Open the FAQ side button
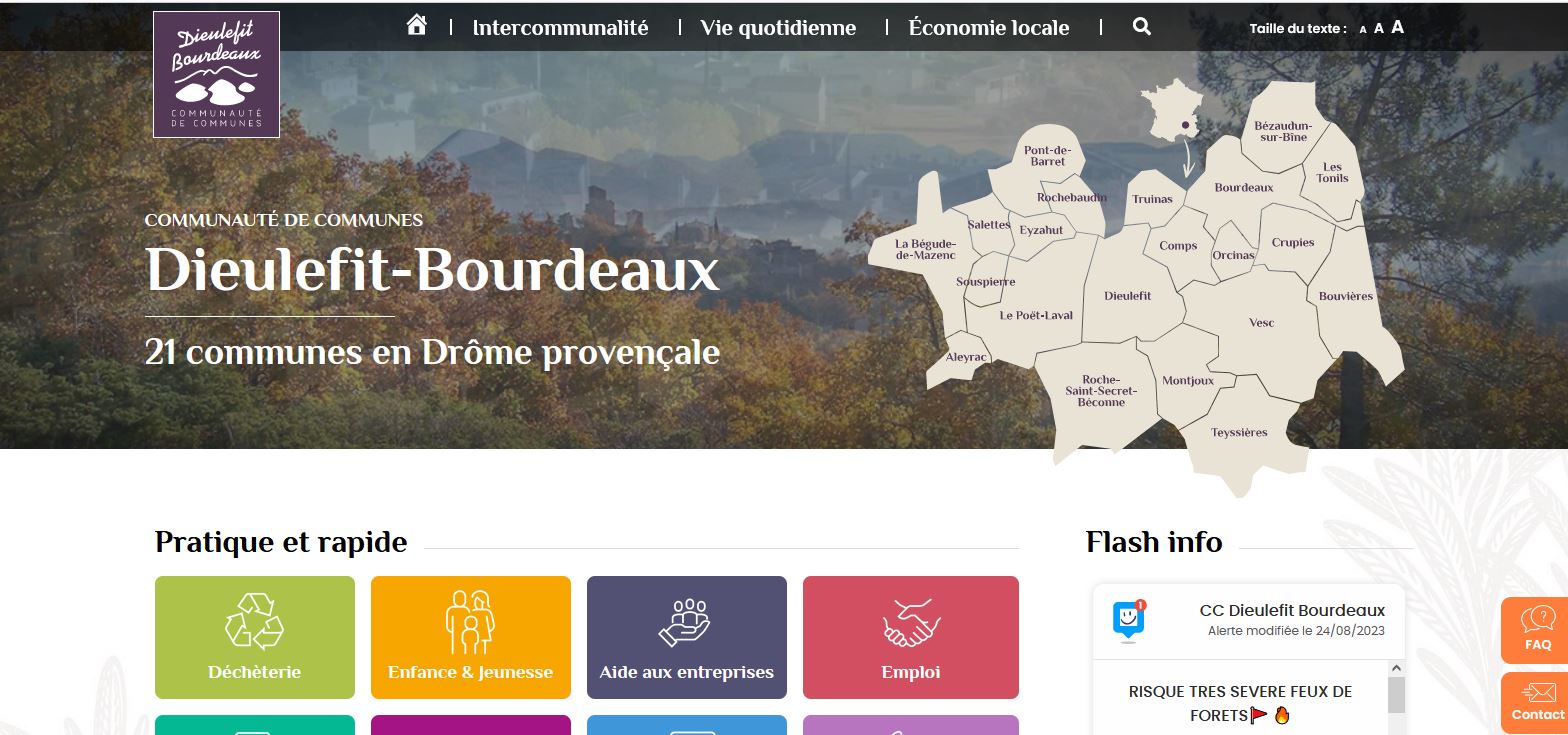This screenshot has height=735, width=1568. point(1535,630)
